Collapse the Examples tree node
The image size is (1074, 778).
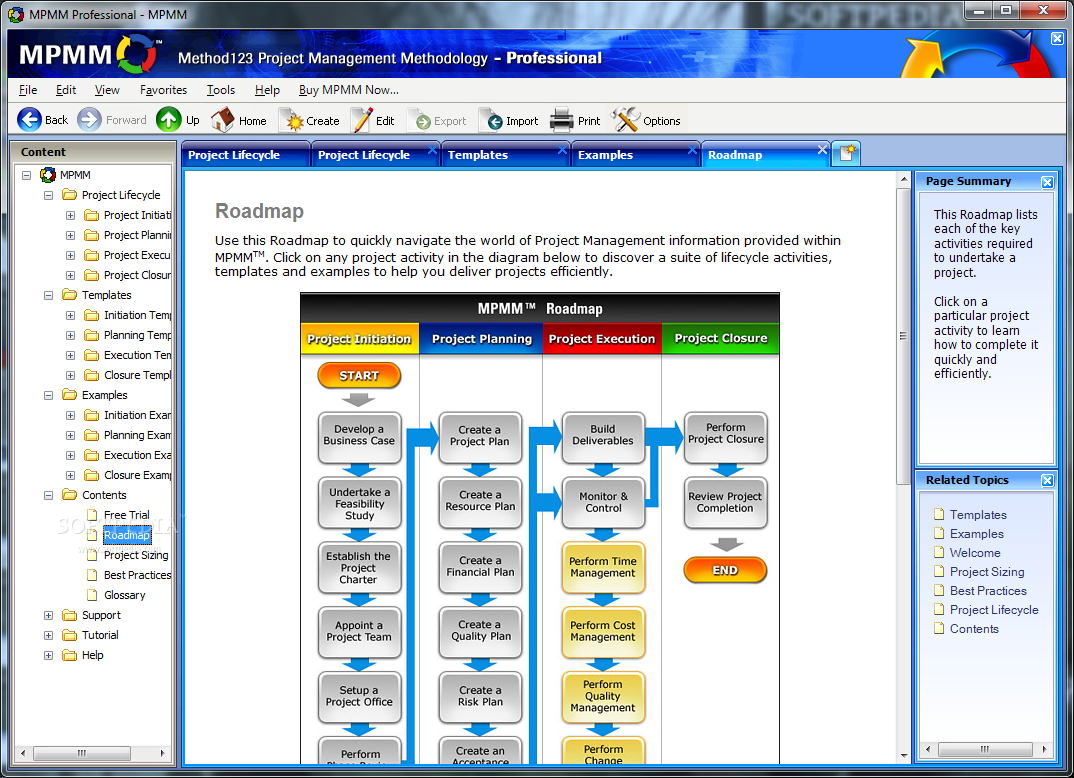pos(48,395)
